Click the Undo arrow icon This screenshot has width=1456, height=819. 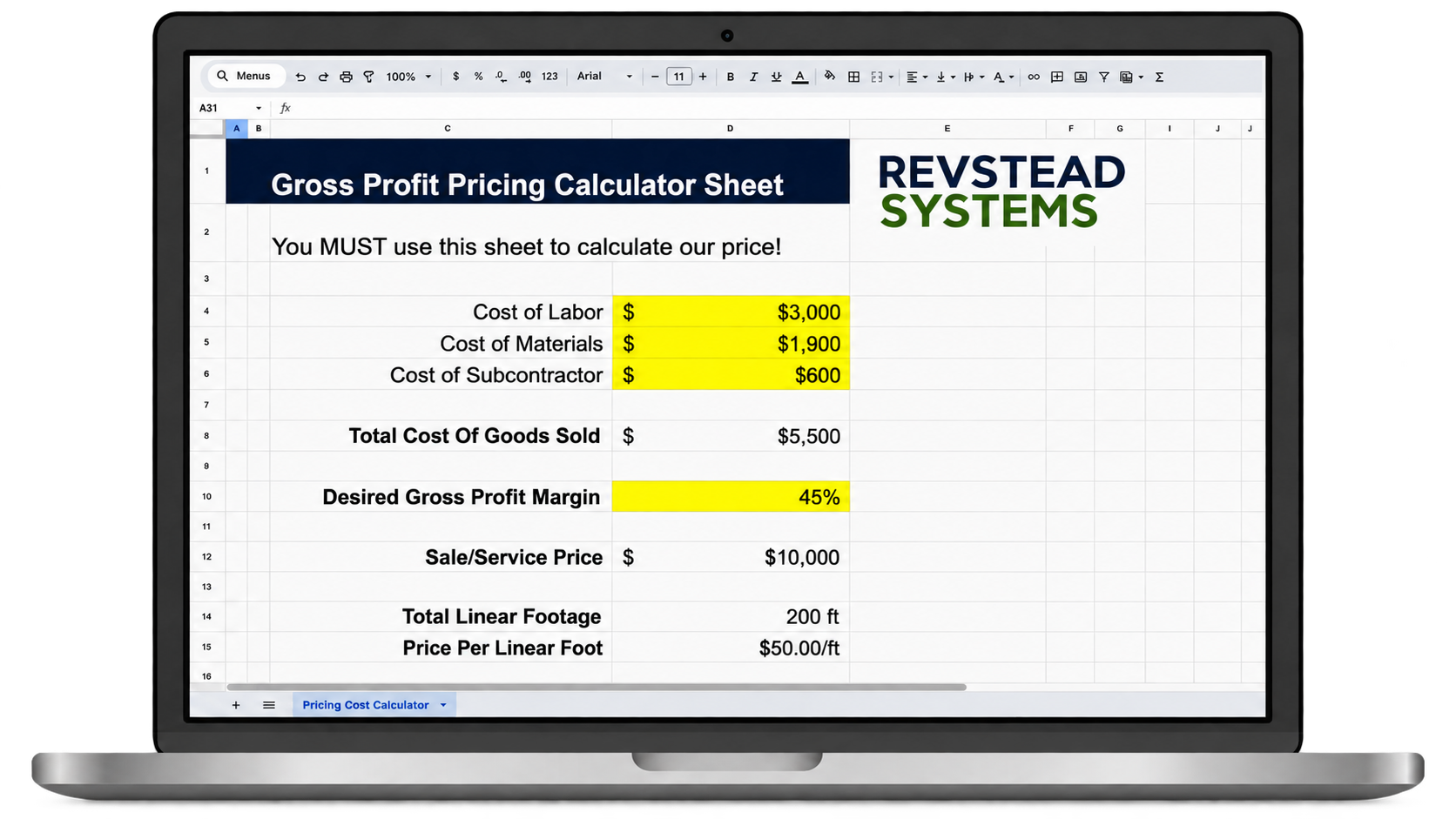[x=300, y=77]
